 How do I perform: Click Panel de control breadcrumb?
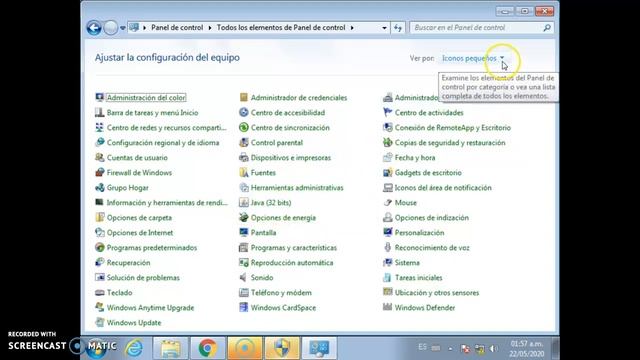click(177, 28)
